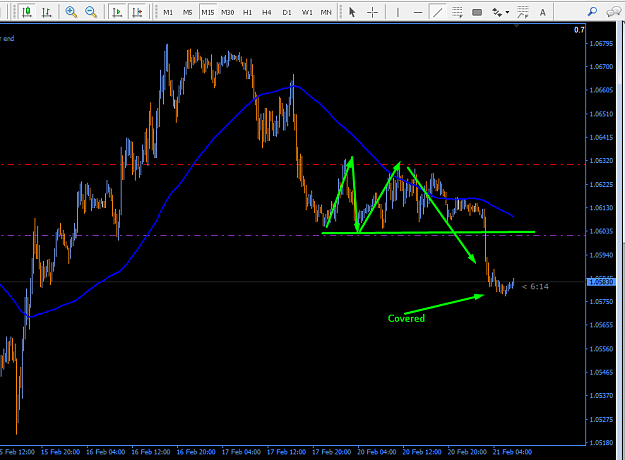Toggle auto scroll to latest bar
This screenshot has height=460, width=625.
point(117,12)
